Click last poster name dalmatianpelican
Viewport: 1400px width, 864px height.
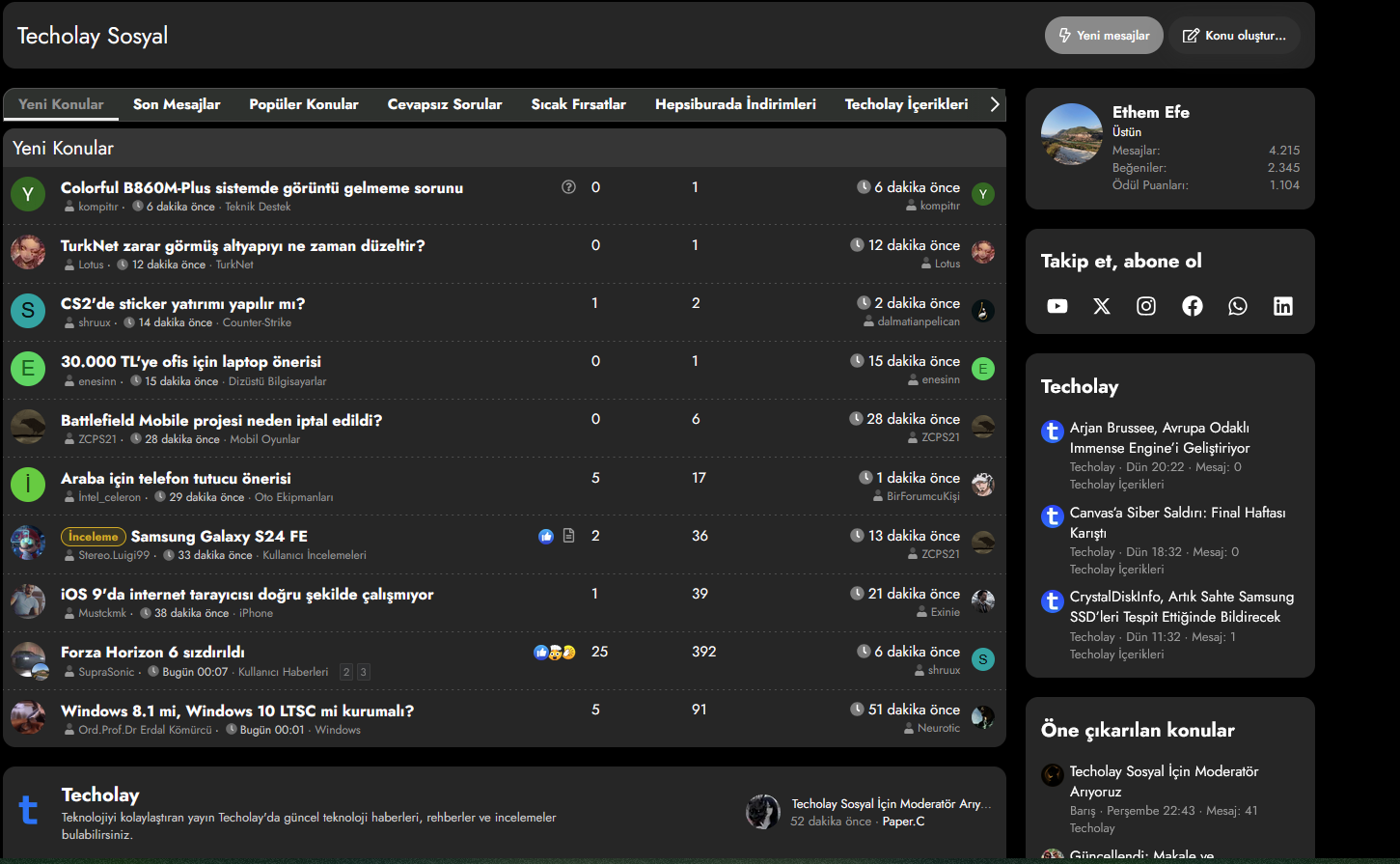click(x=919, y=321)
